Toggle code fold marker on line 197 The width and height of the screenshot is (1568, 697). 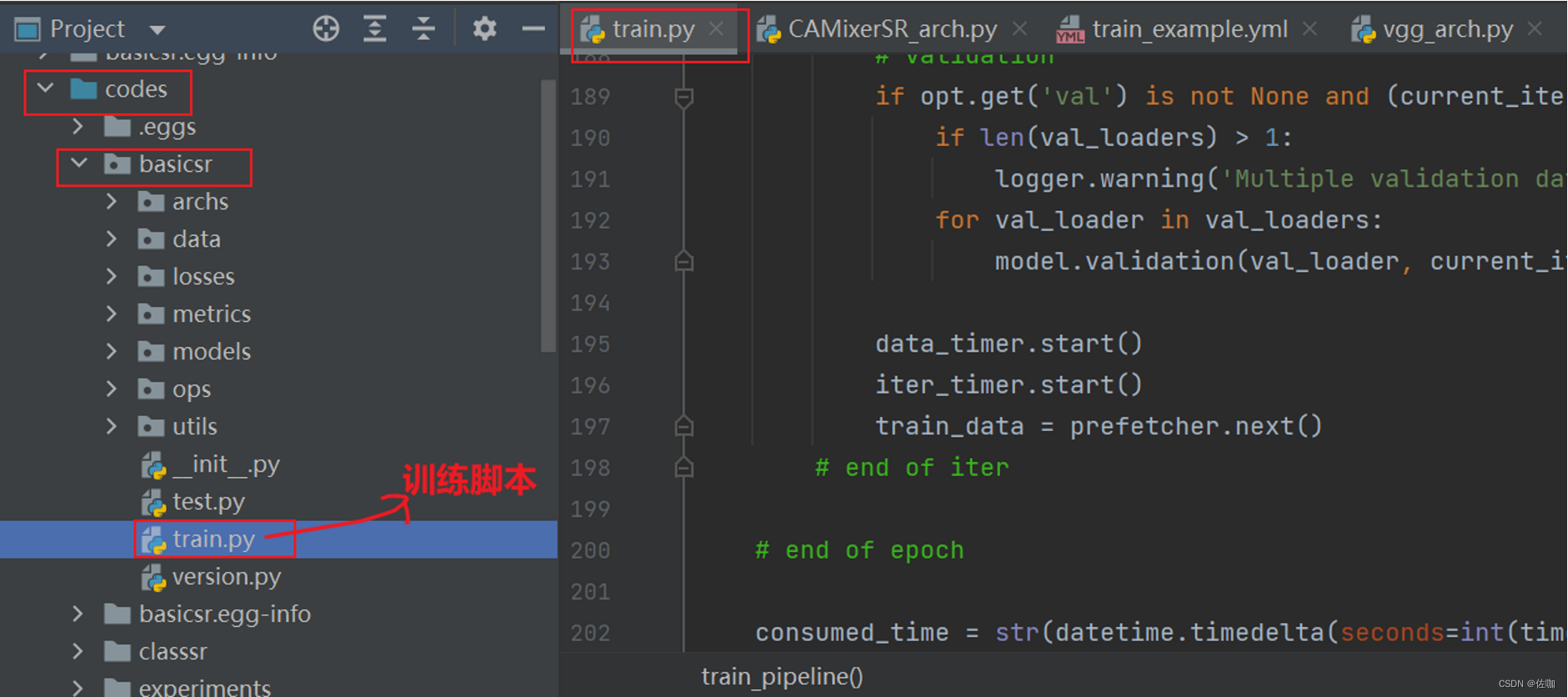click(x=683, y=427)
